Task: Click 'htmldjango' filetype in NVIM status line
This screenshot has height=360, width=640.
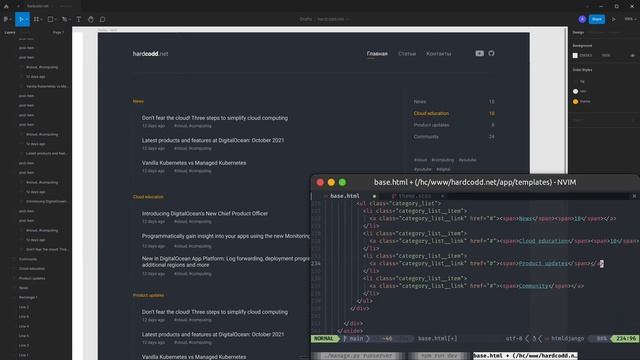Action: (568, 338)
